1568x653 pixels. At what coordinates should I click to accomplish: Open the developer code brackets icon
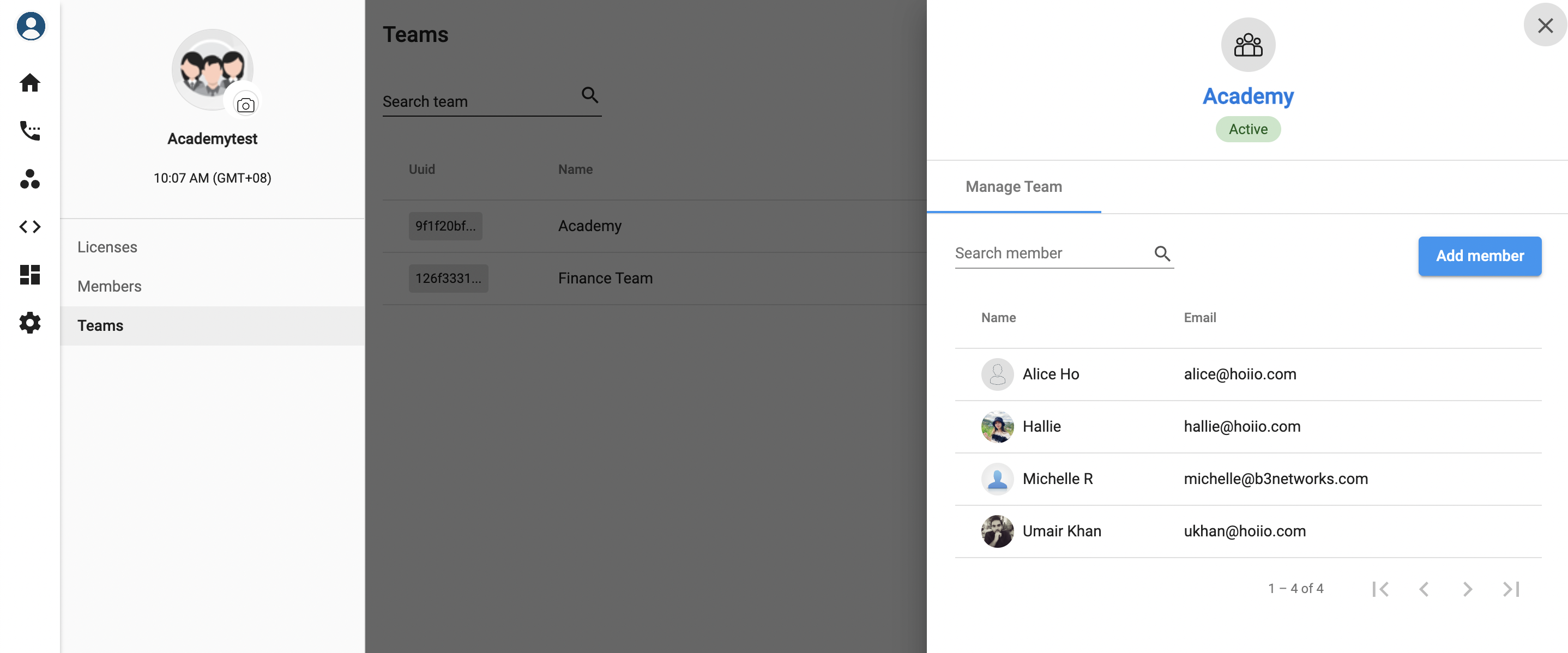coord(30,226)
